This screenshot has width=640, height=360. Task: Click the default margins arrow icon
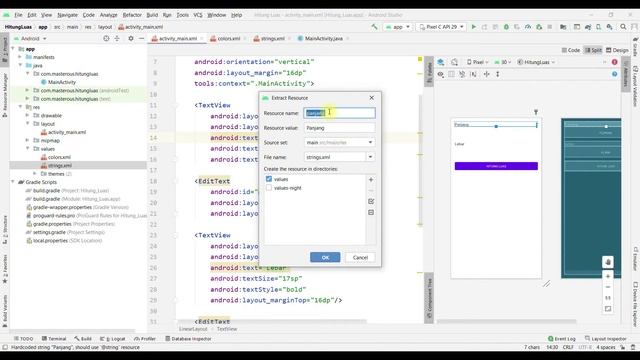click(x=498, y=74)
